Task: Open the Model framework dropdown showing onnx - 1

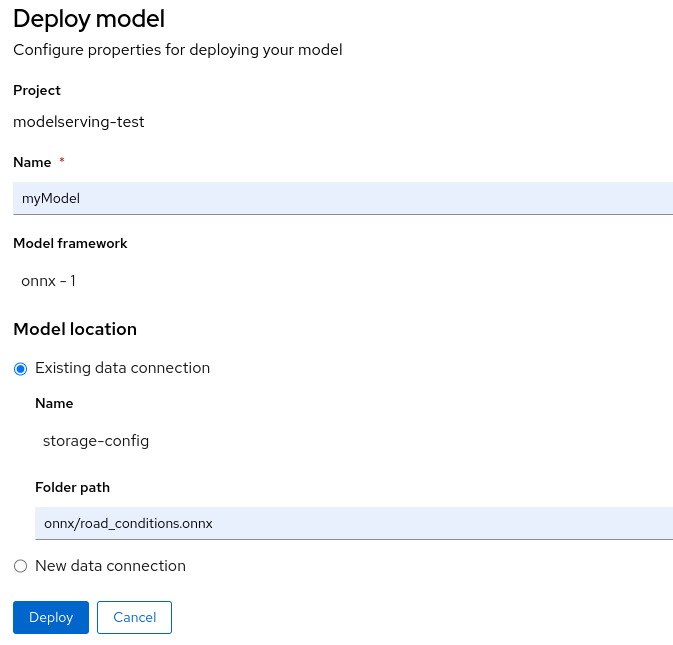Action: pyautogui.click(x=48, y=281)
